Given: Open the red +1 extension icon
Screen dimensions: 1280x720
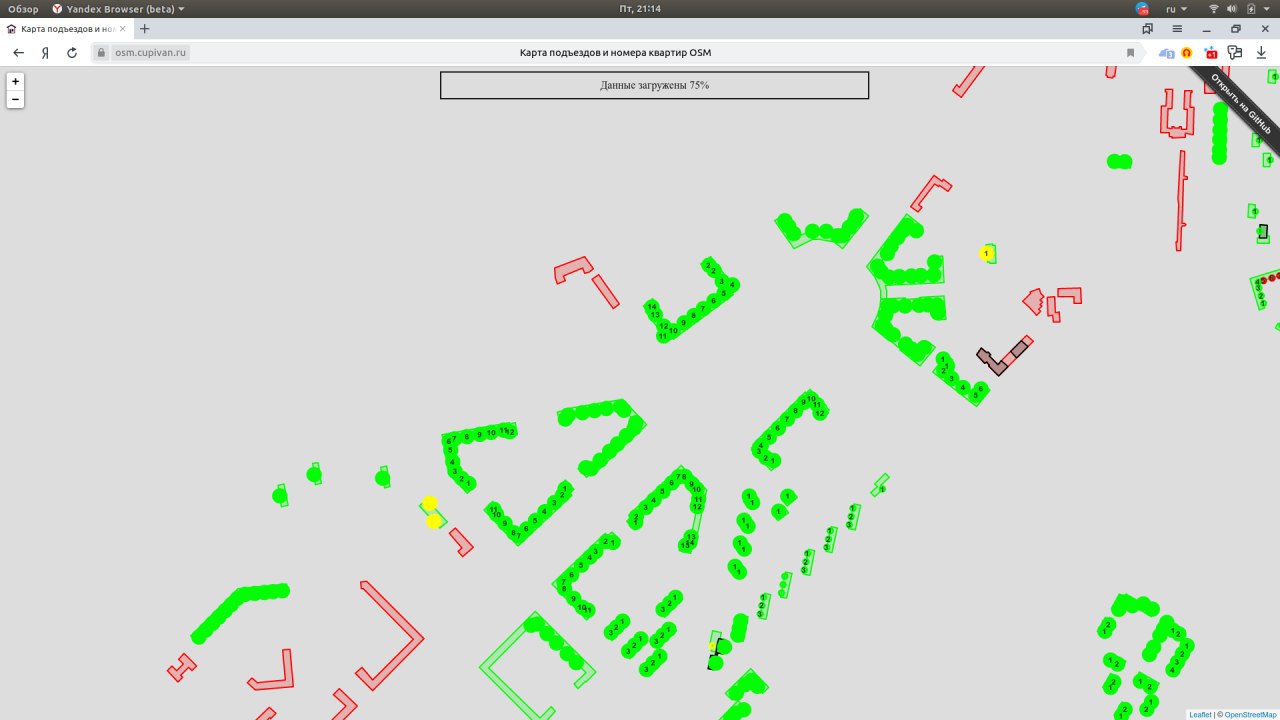Looking at the screenshot, I should [1210, 53].
